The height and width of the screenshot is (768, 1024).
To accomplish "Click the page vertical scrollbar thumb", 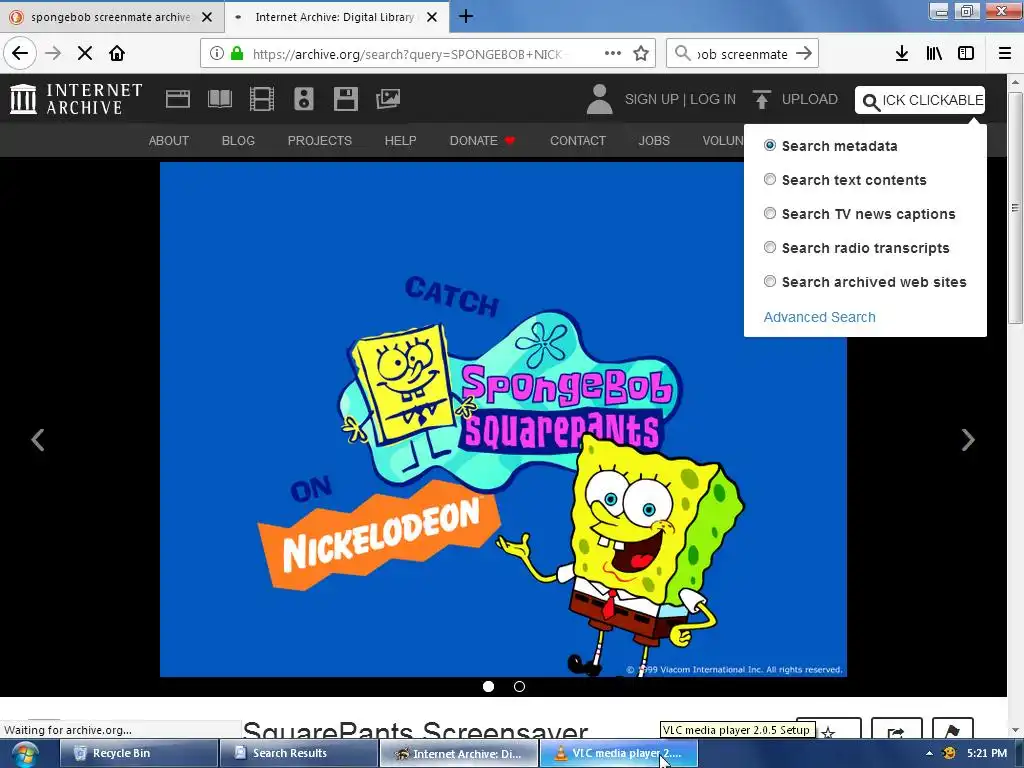I will click(x=1015, y=208).
